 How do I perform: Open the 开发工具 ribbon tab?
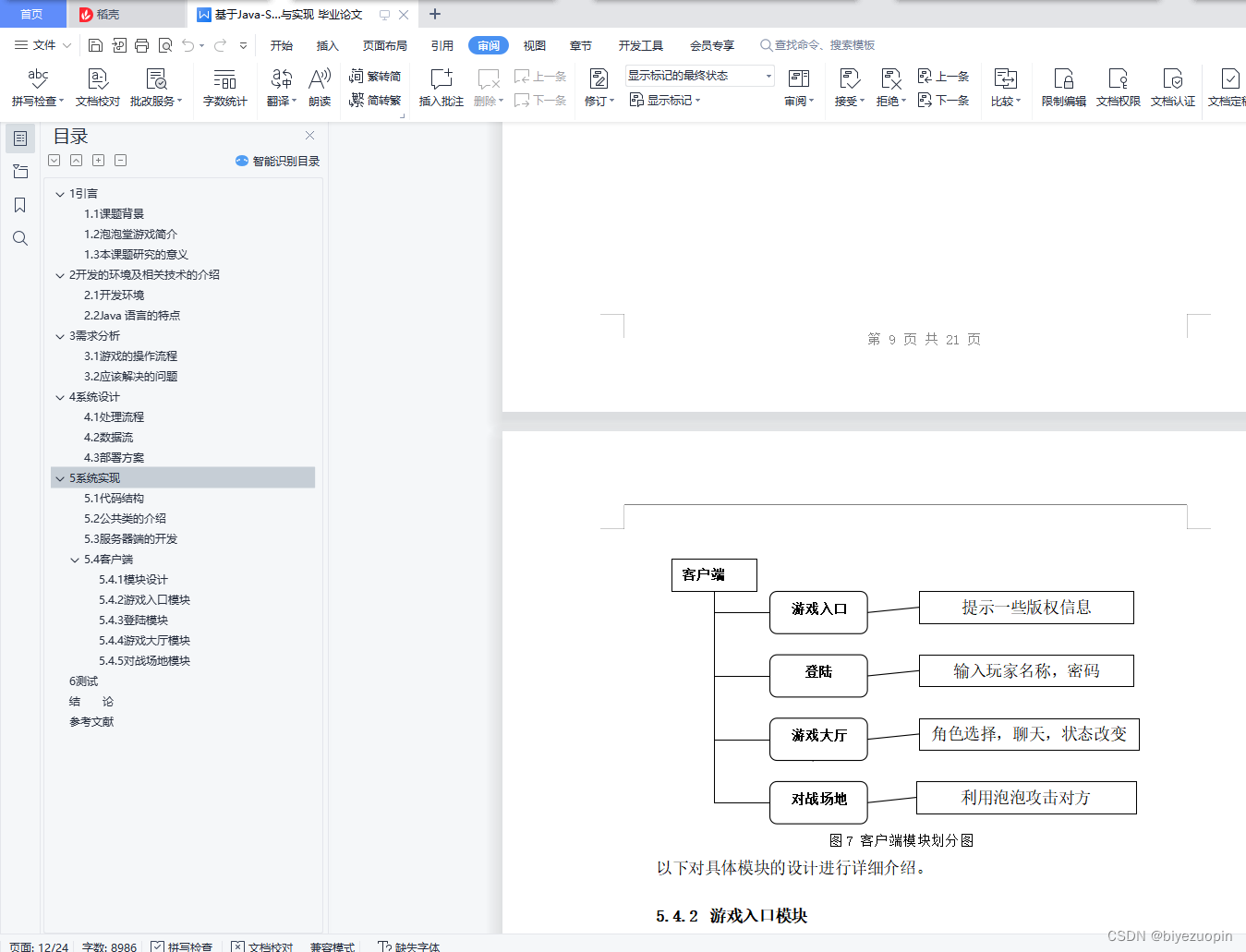click(x=641, y=45)
